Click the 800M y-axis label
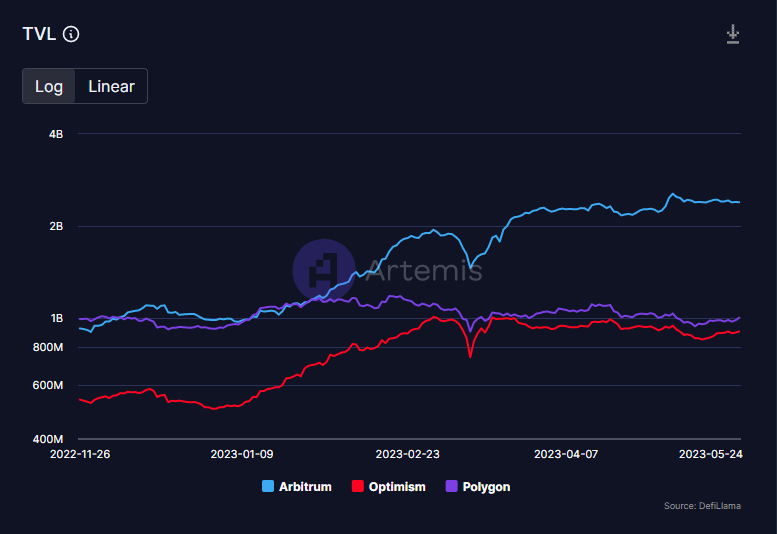777x534 pixels. tap(48, 347)
